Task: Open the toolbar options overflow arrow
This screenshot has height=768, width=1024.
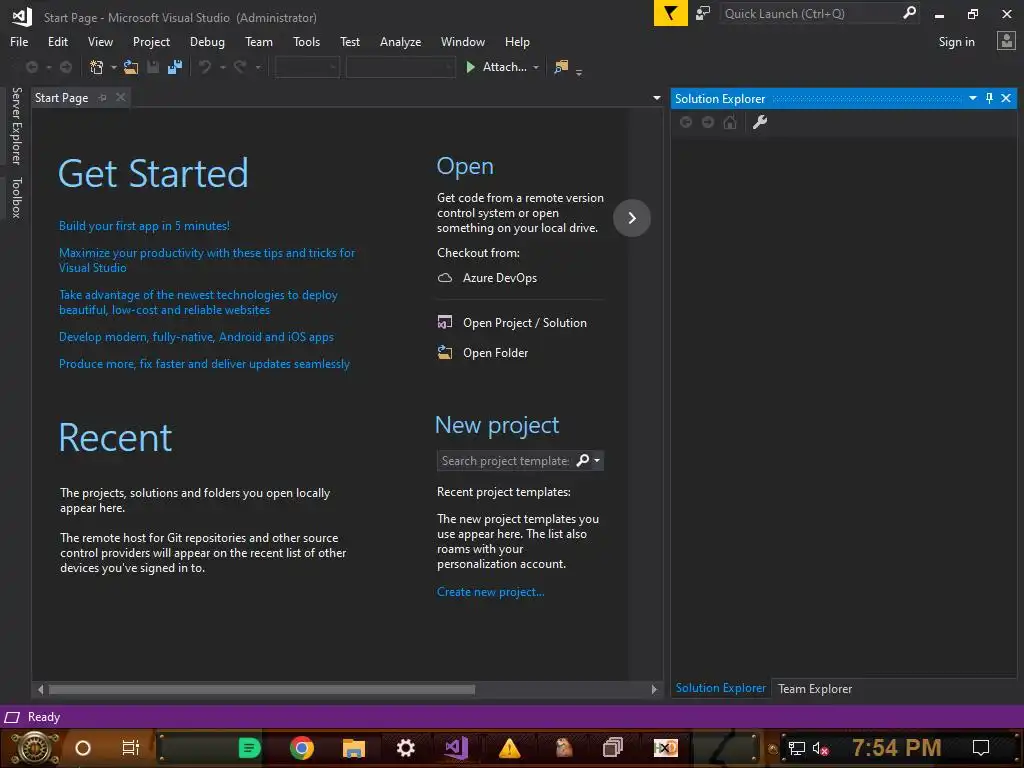Action: [579, 72]
